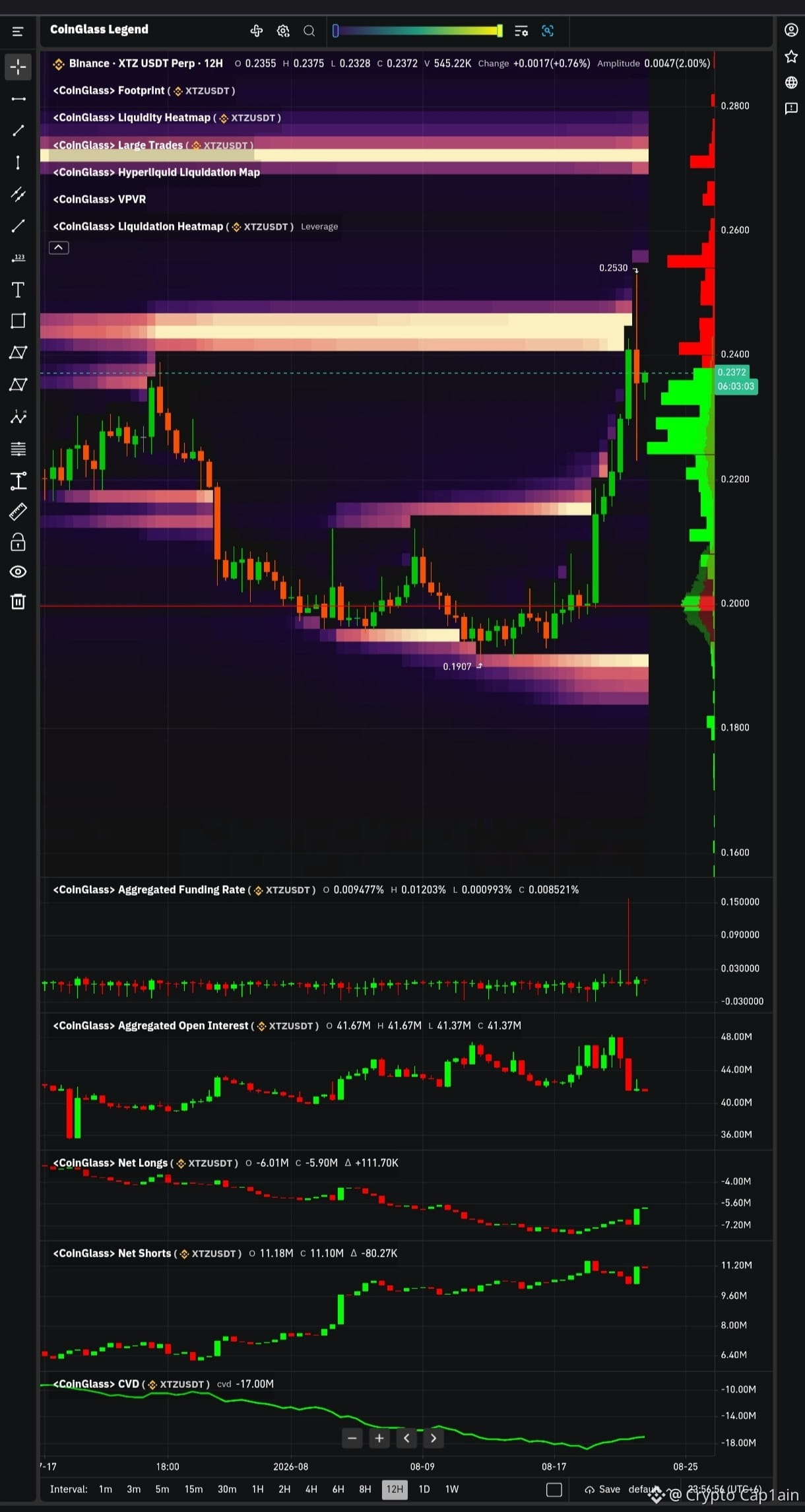Select the vertical line tool

[x=18, y=162]
